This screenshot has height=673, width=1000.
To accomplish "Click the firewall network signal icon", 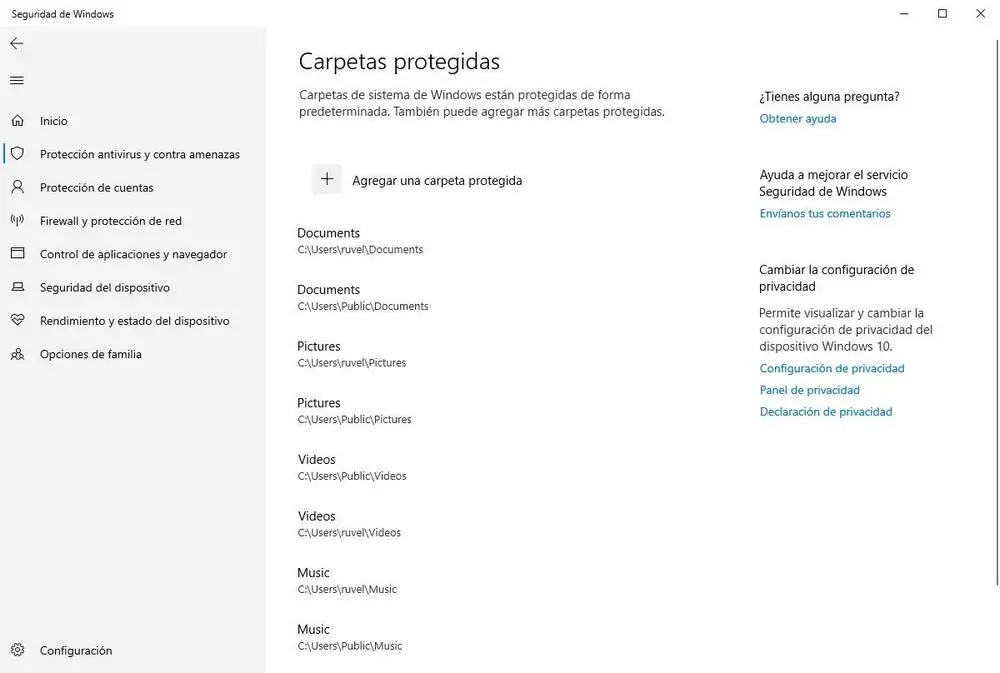I will pos(17,221).
